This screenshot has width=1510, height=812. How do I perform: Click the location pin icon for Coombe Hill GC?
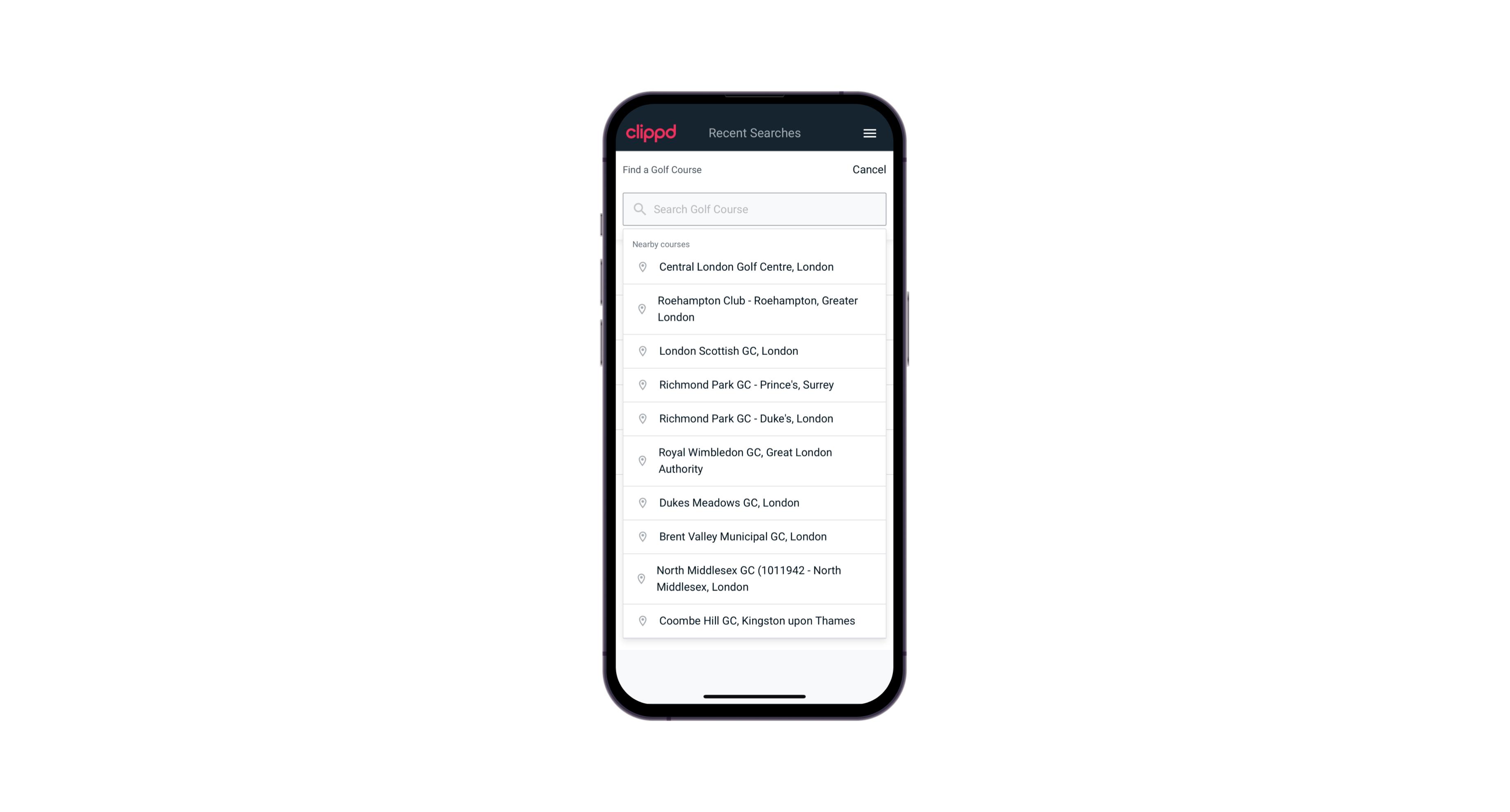640,621
